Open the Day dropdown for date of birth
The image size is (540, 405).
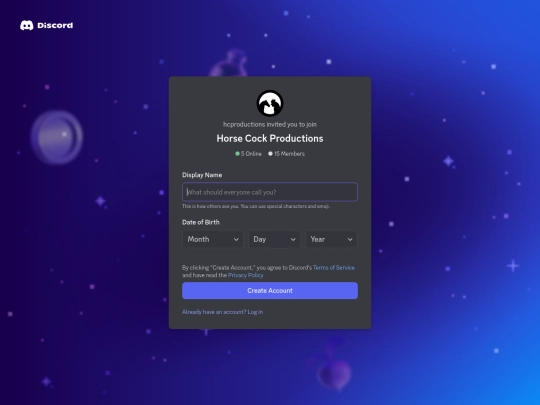274,239
